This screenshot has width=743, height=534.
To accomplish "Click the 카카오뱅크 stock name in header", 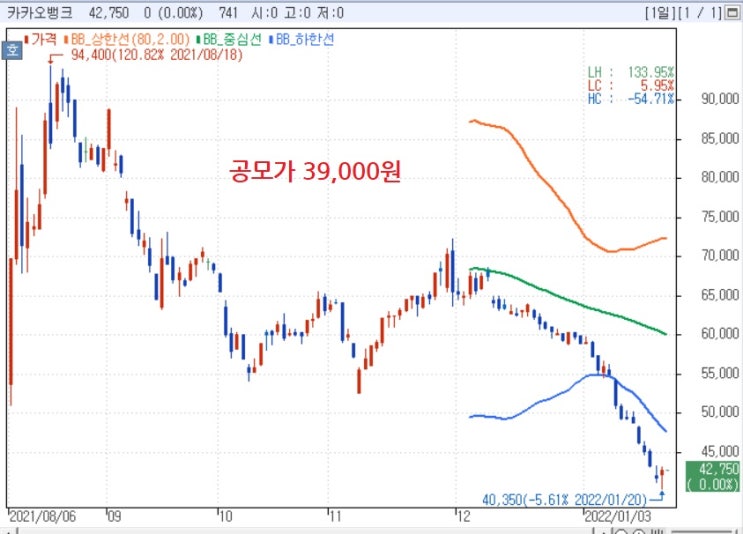I will click(x=39, y=13).
